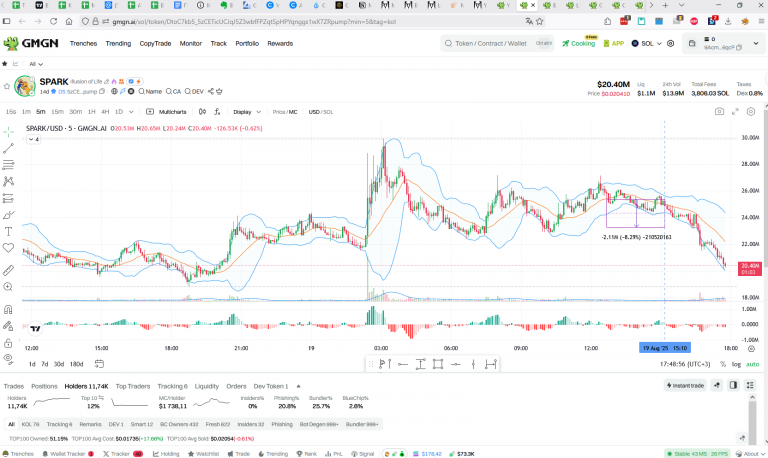Enter fullscreen chart mode
This screenshot has height=458, width=768.
point(735,112)
